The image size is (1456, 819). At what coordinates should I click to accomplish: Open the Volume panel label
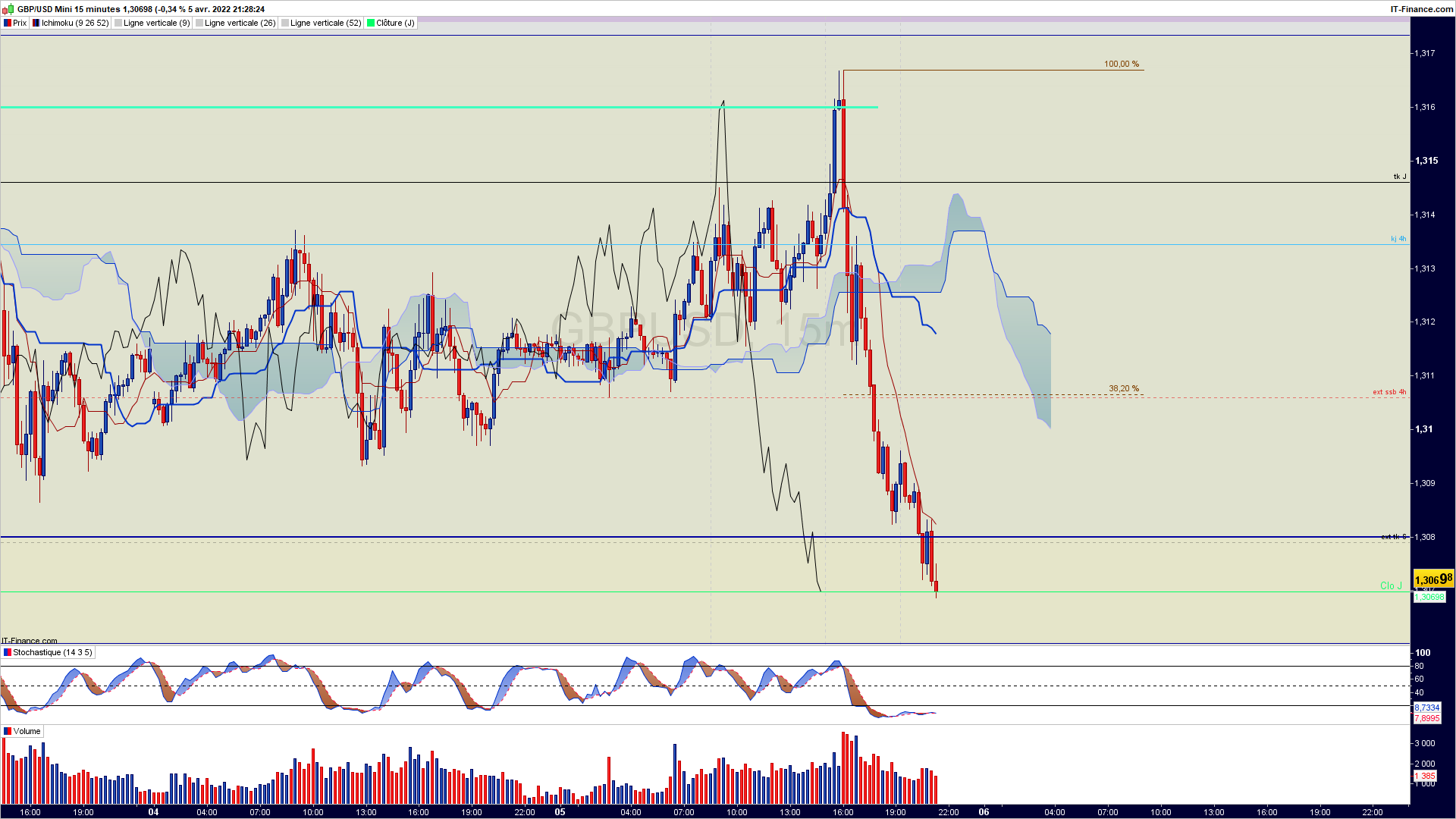coord(27,731)
